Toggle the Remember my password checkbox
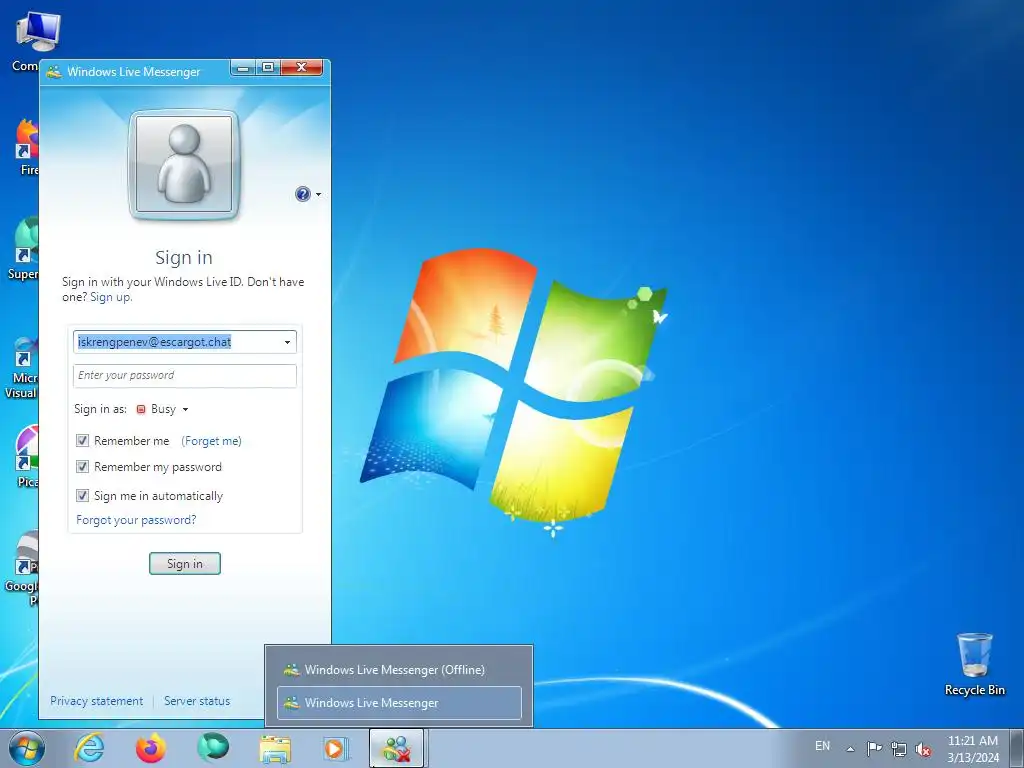1024x768 pixels. click(x=82, y=467)
